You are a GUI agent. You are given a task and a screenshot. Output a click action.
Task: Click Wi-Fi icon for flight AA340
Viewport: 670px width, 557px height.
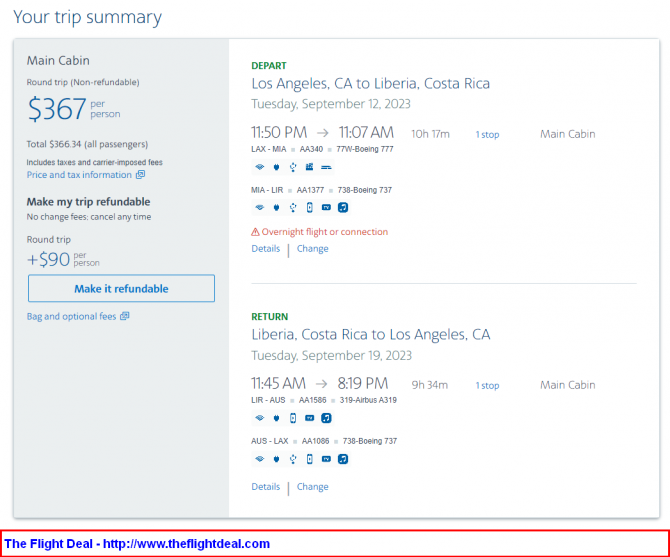259,167
